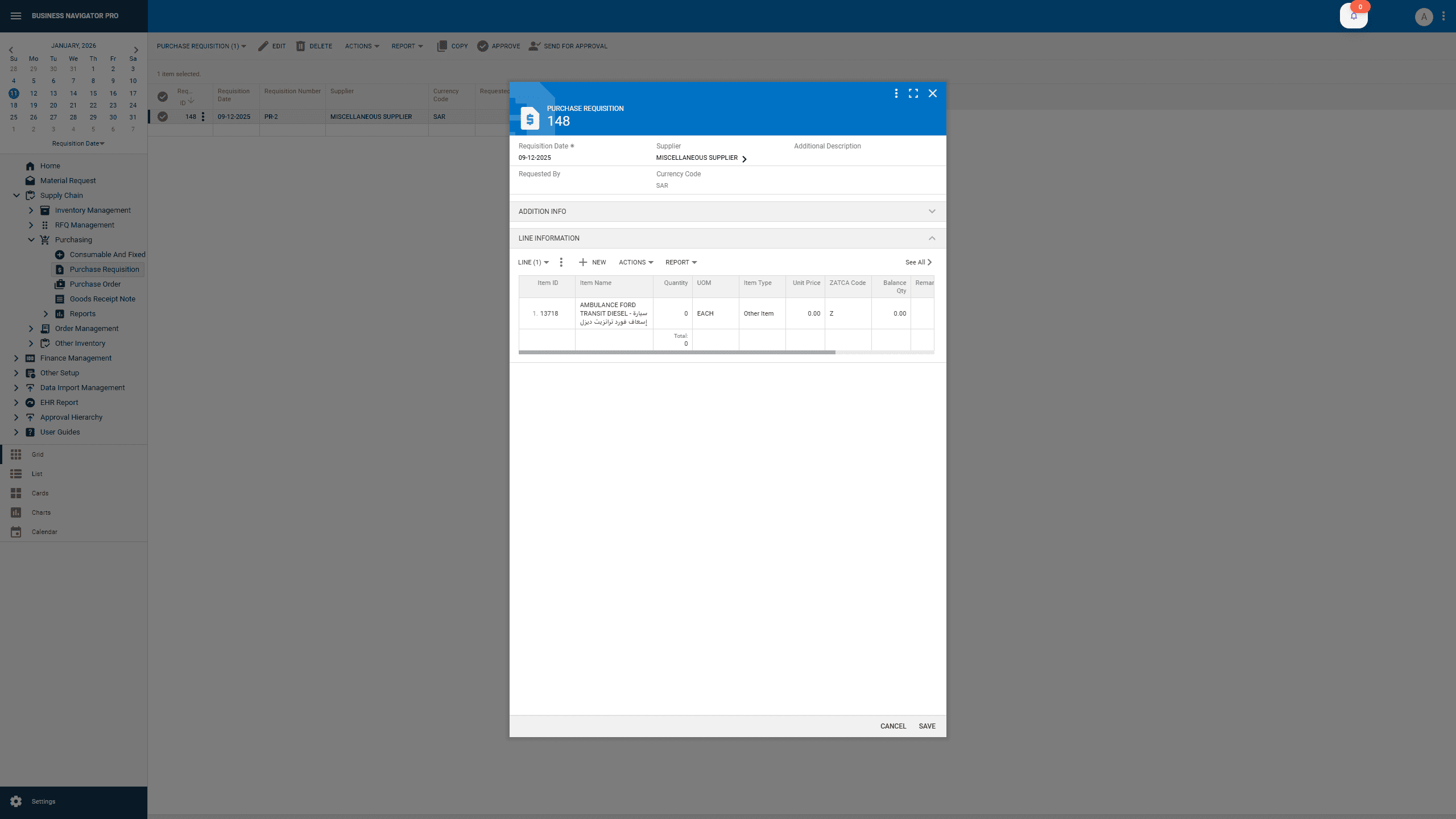Expand the Addition Info section
1456x819 pixels.
pos(932,211)
